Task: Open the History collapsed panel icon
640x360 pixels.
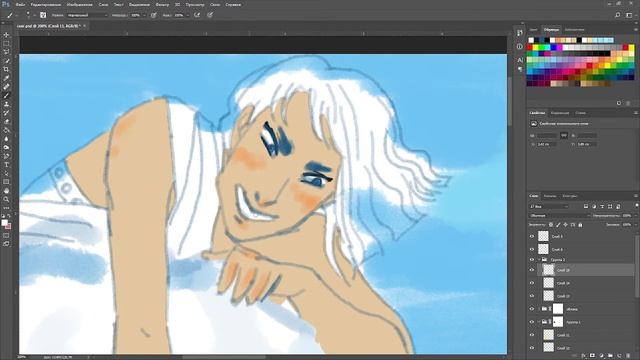Action: [x=519, y=33]
